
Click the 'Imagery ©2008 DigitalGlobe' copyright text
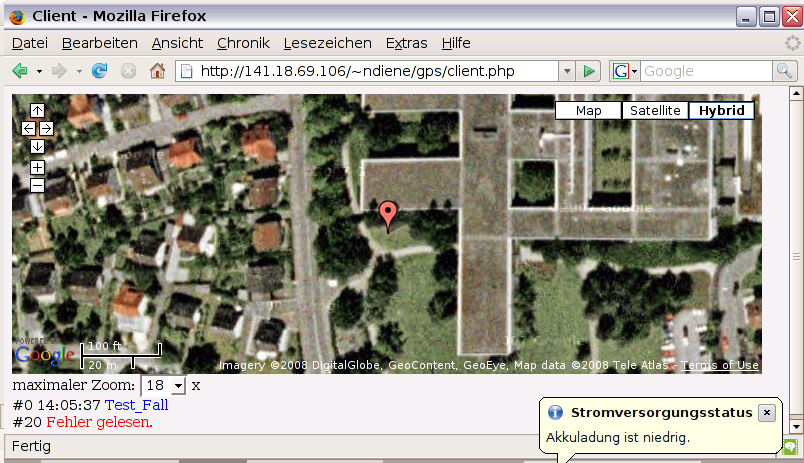pyautogui.click(x=299, y=365)
